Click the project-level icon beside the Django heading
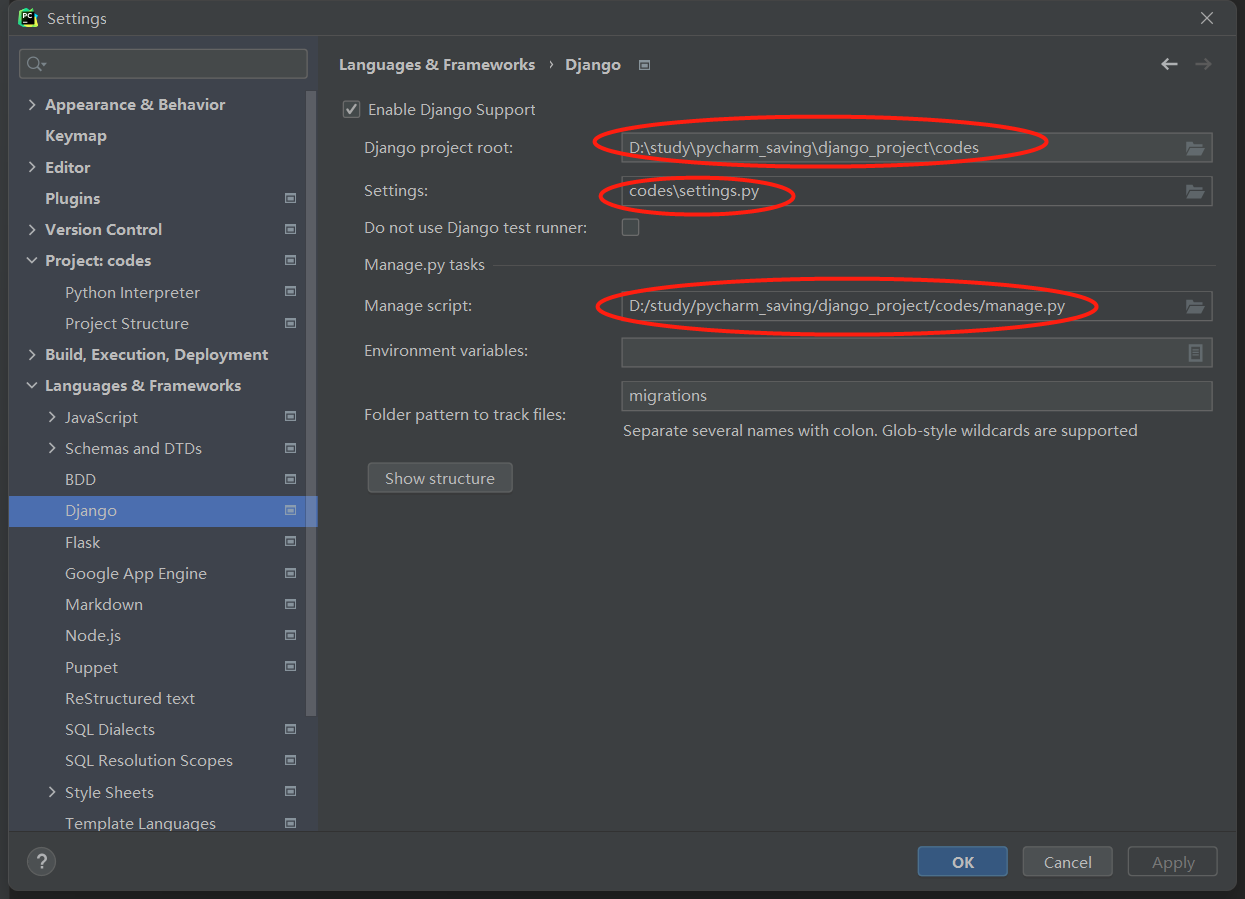 645,65
